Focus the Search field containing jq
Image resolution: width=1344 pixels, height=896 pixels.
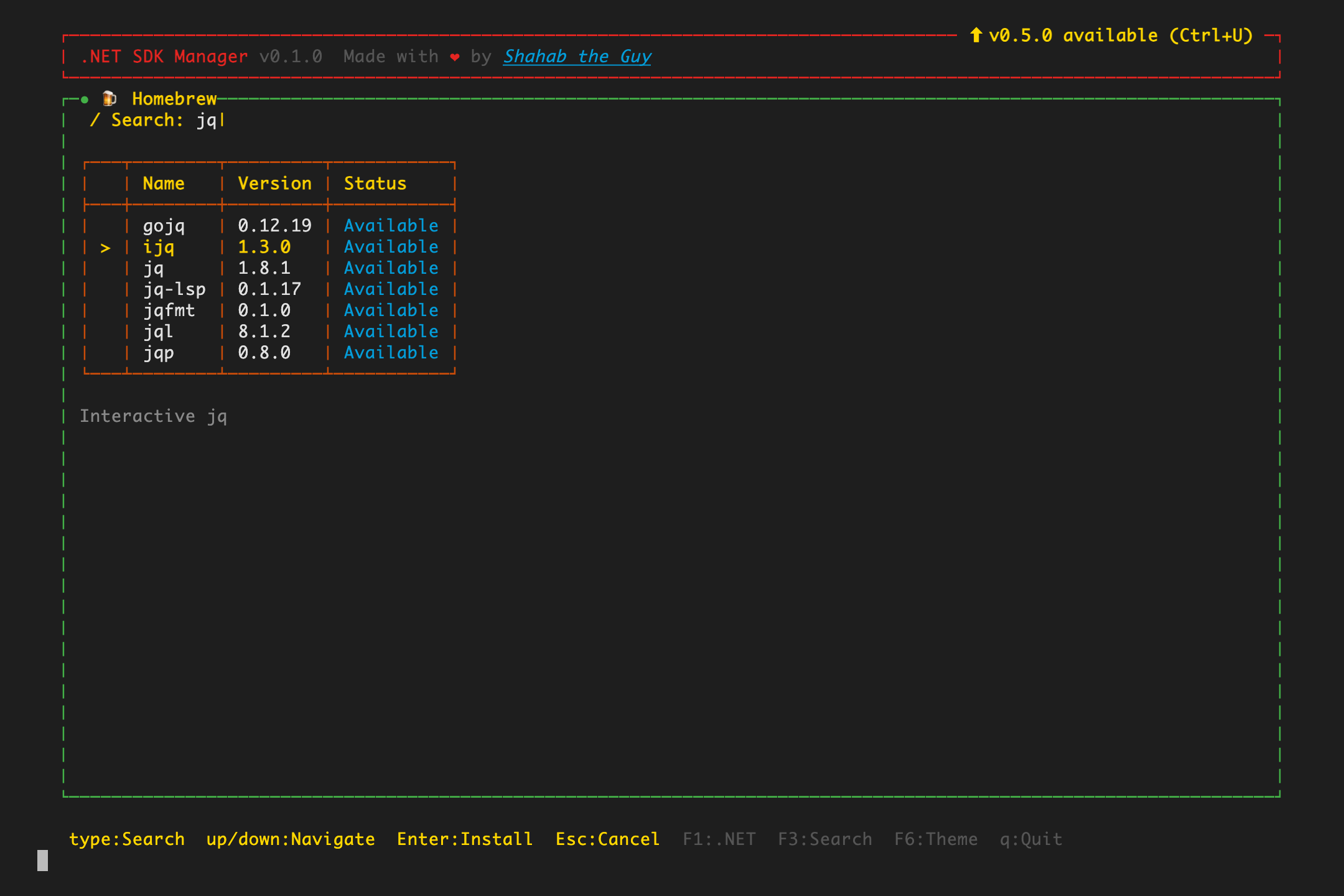[x=157, y=120]
